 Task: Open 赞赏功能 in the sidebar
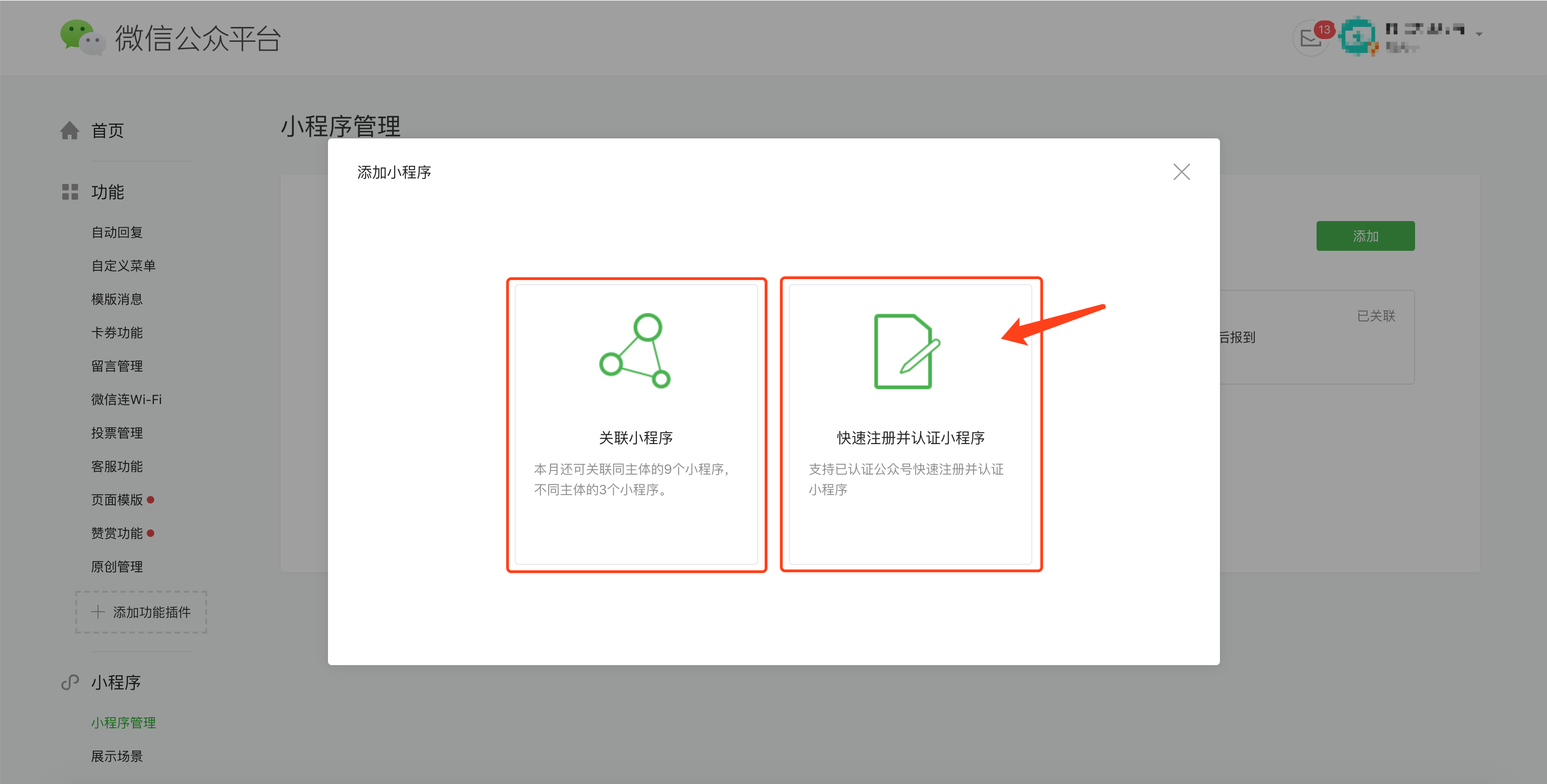click(x=117, y=534)
